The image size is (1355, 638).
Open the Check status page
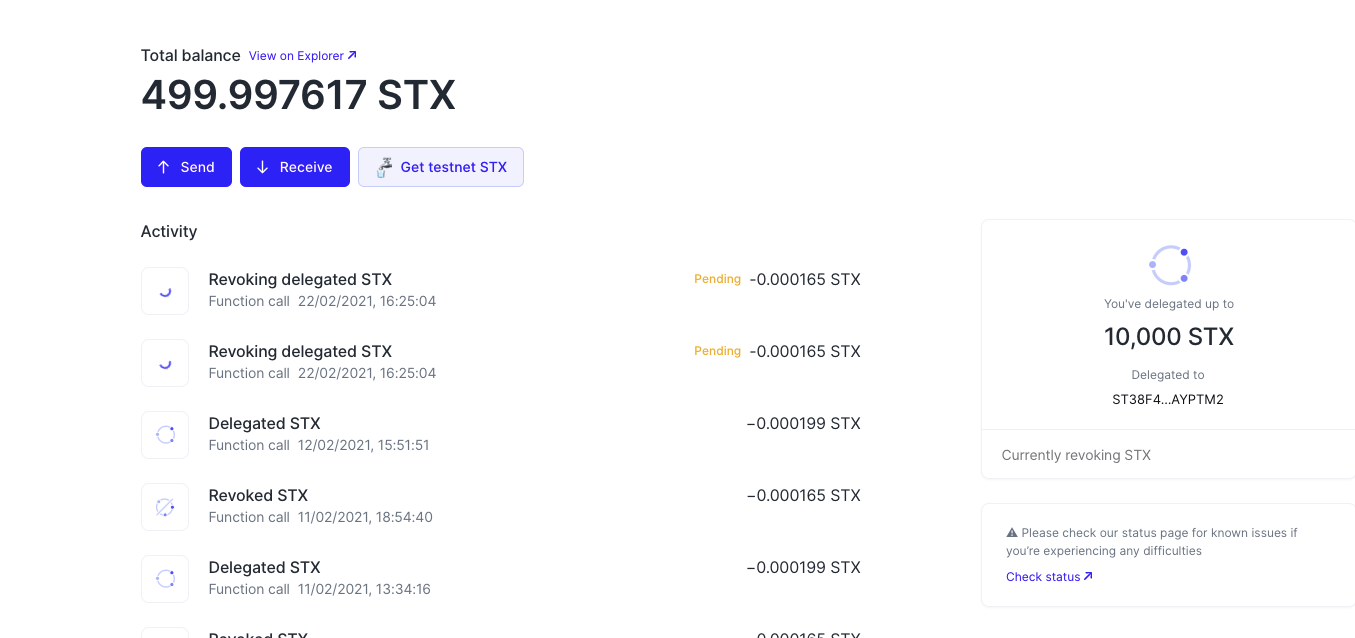coord(1043,576)
